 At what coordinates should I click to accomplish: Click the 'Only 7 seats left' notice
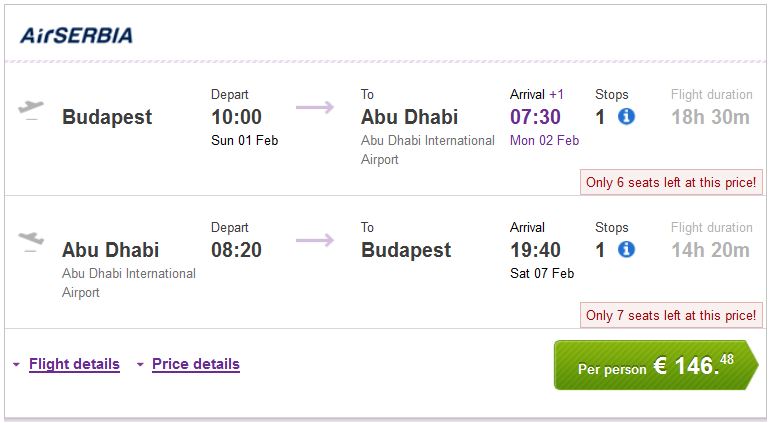click(x=670, y=315)
